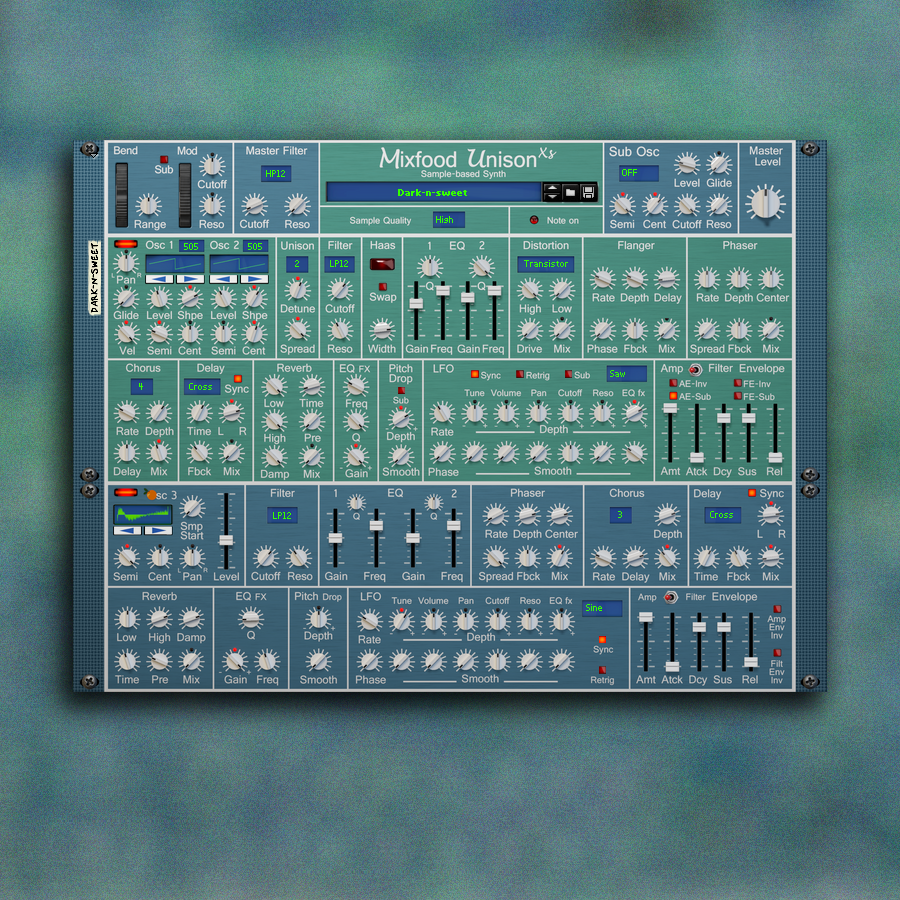The height and width of the screenshot is (900, 900).
Task: Toggle the Filt Env Inv LED
Action: 777,653
